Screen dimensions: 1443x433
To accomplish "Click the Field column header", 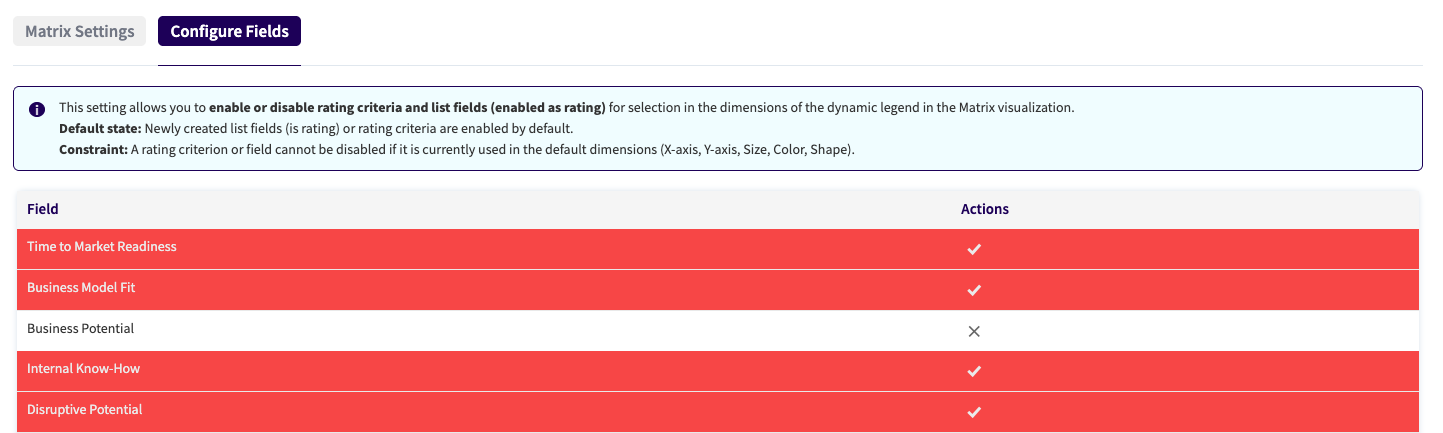I will point(43,209).
